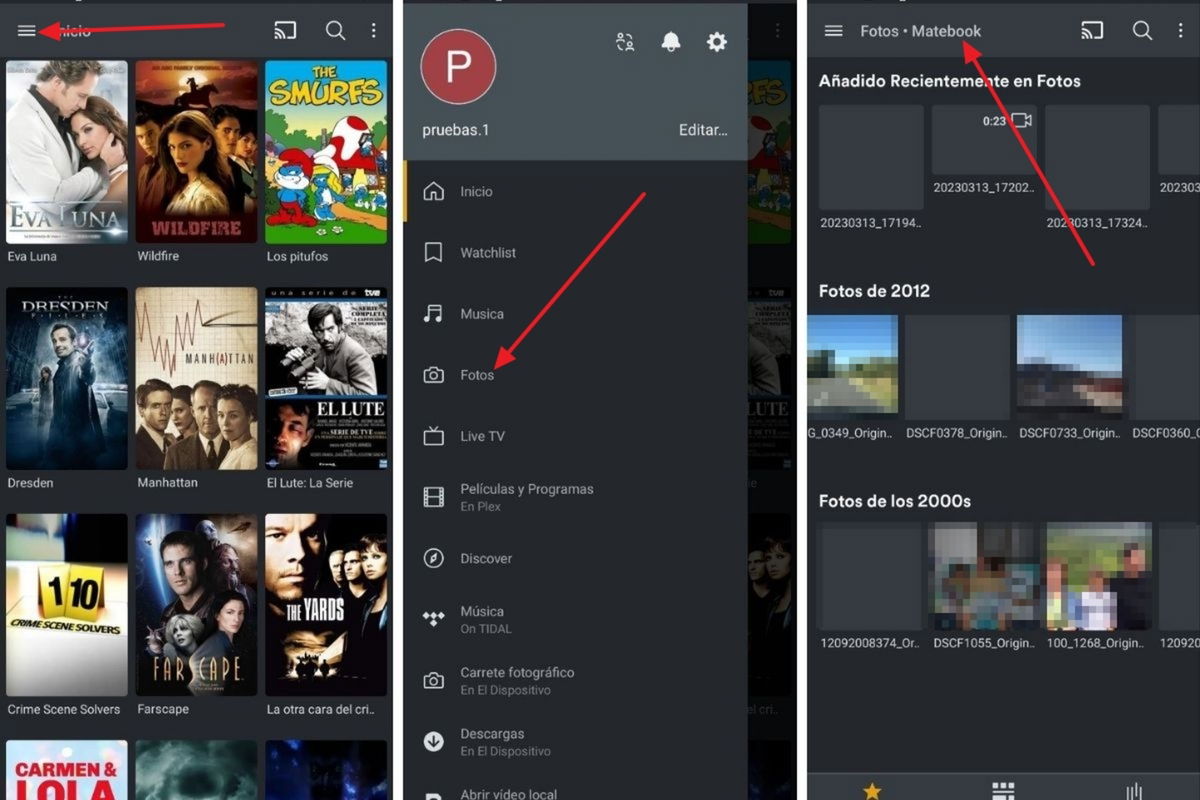Screen dimensions: 1200x800
Task: Open settings with the gear icon
Action: (717, 42)
